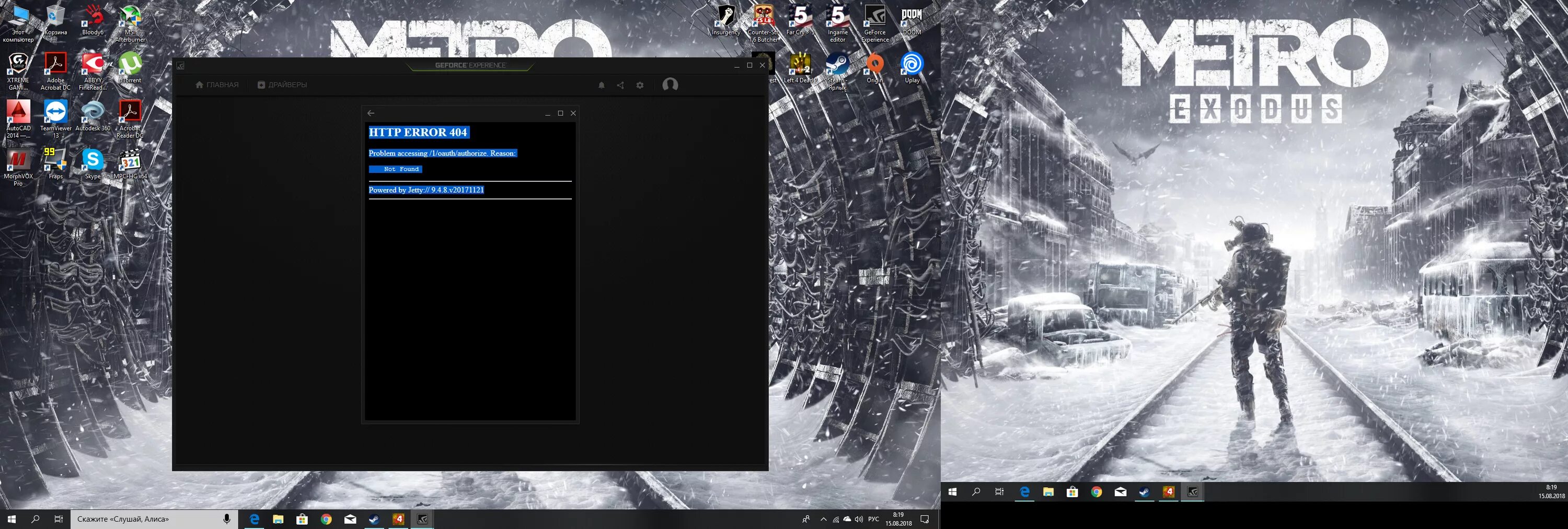The width and height of the screenshot is (1568, 529).
Task: Select the uTorrent desktop shortcut
Action: (x=130, y=68)
